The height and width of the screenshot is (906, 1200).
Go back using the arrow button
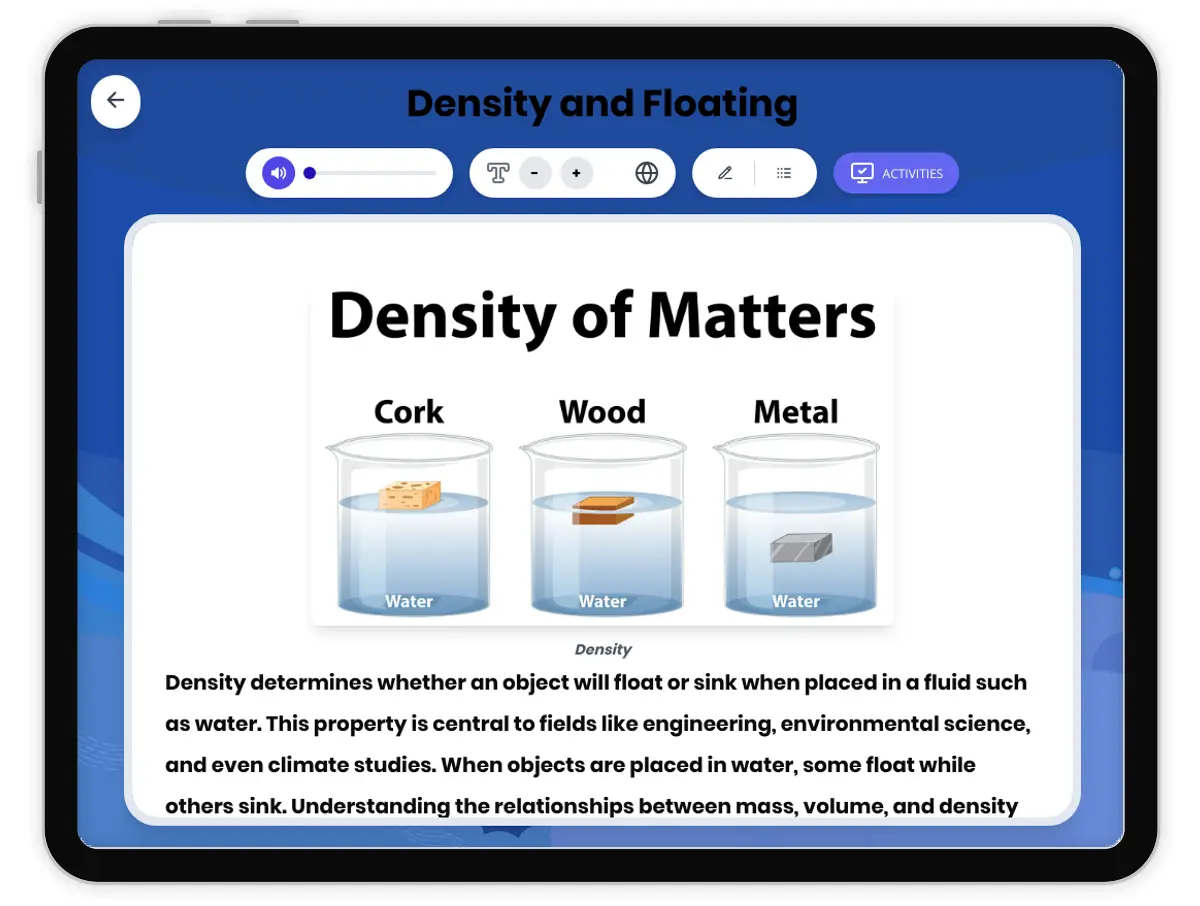[x=116, y=101]
